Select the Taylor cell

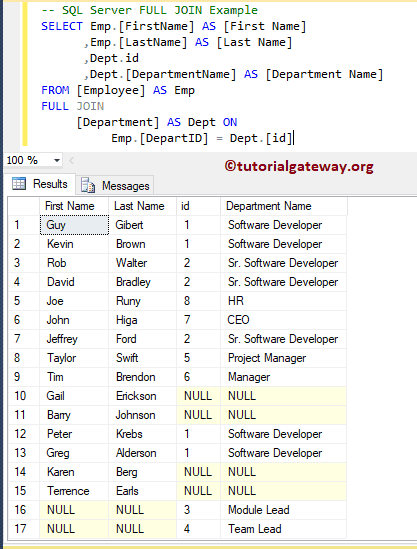[74, 358]
